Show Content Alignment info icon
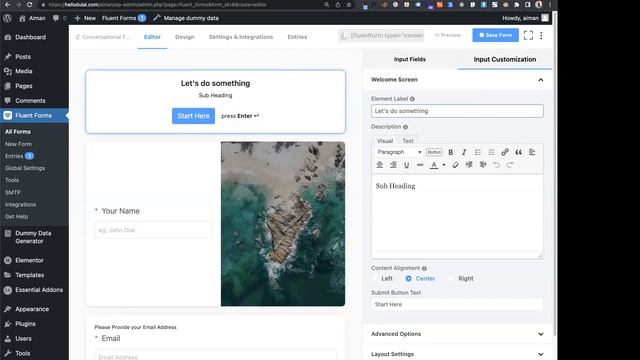640x360 pixels. pos(424,268)
